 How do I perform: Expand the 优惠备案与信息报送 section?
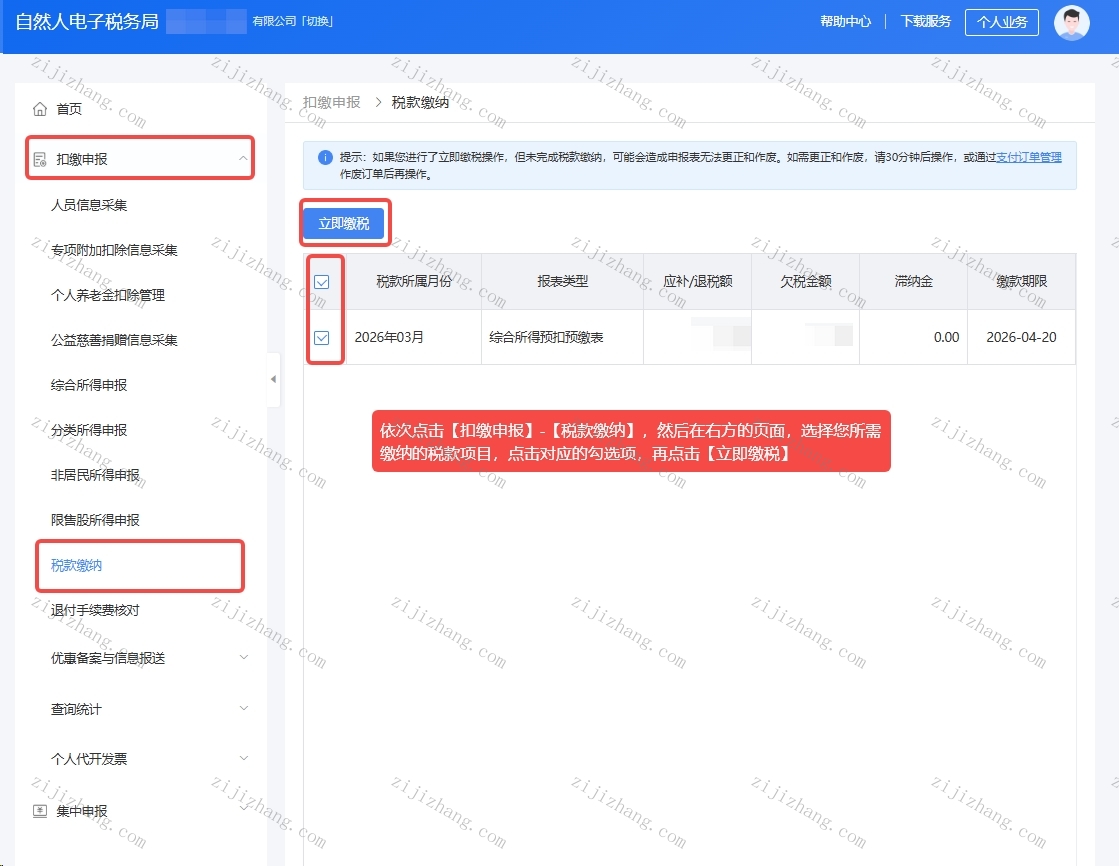click(x=243, y=657)
